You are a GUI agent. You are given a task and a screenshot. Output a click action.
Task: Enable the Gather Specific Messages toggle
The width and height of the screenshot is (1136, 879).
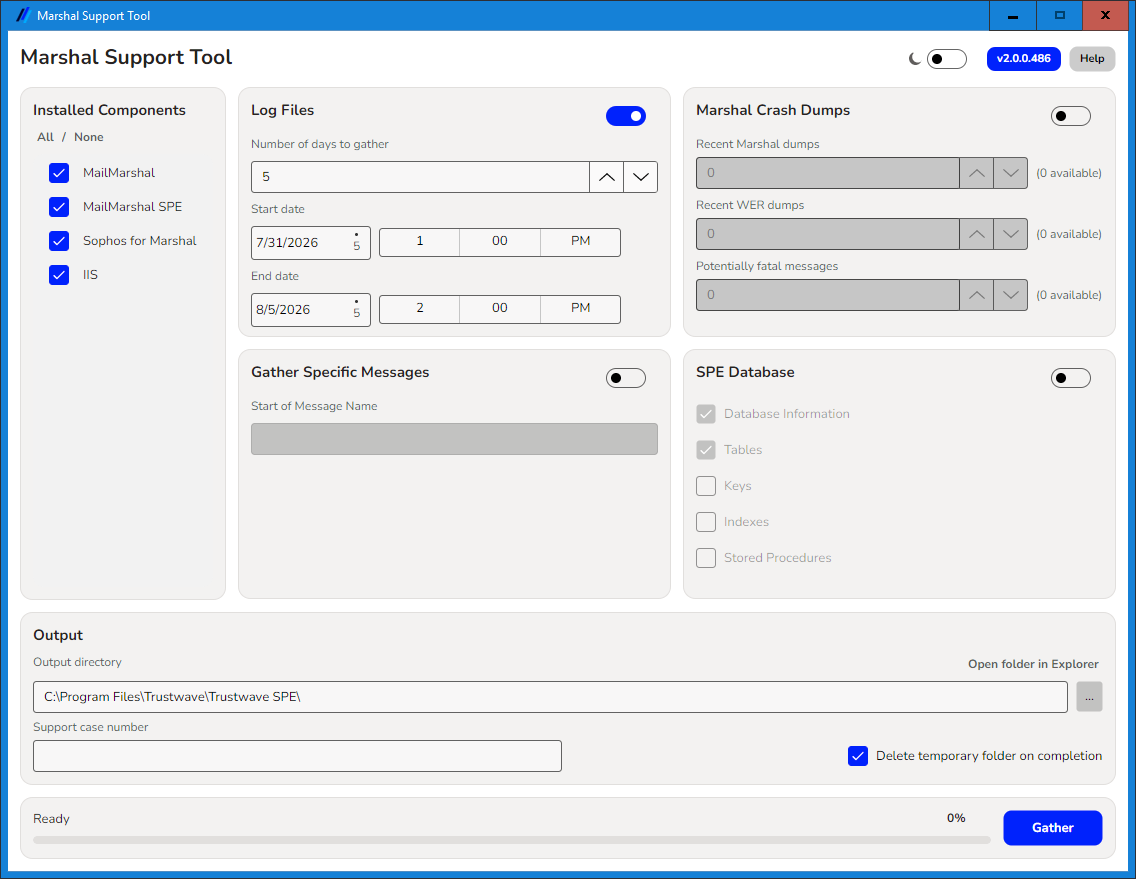[626, 378]
